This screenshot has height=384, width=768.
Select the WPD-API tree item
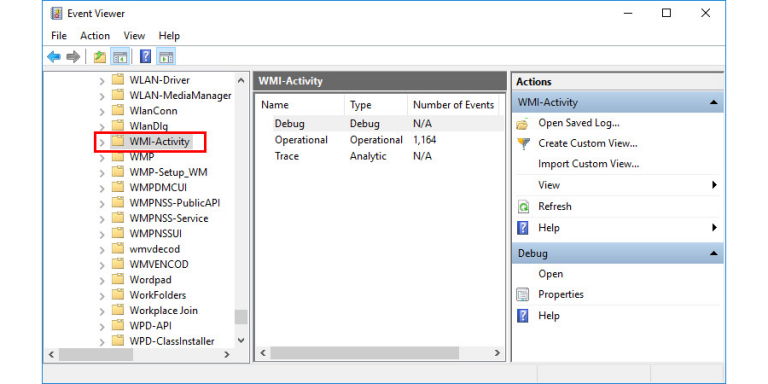click(x=150, y=326)
